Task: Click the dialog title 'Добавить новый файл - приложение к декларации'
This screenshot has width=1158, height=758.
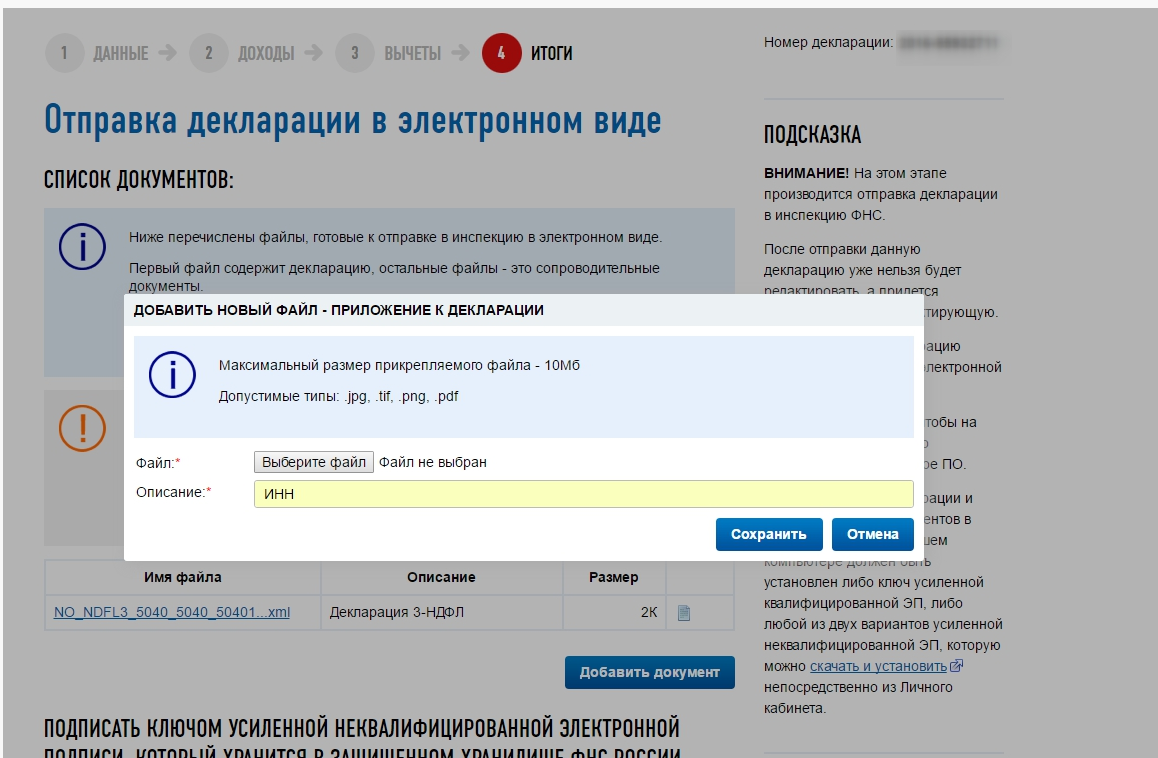Action: [x=338, y=310]
